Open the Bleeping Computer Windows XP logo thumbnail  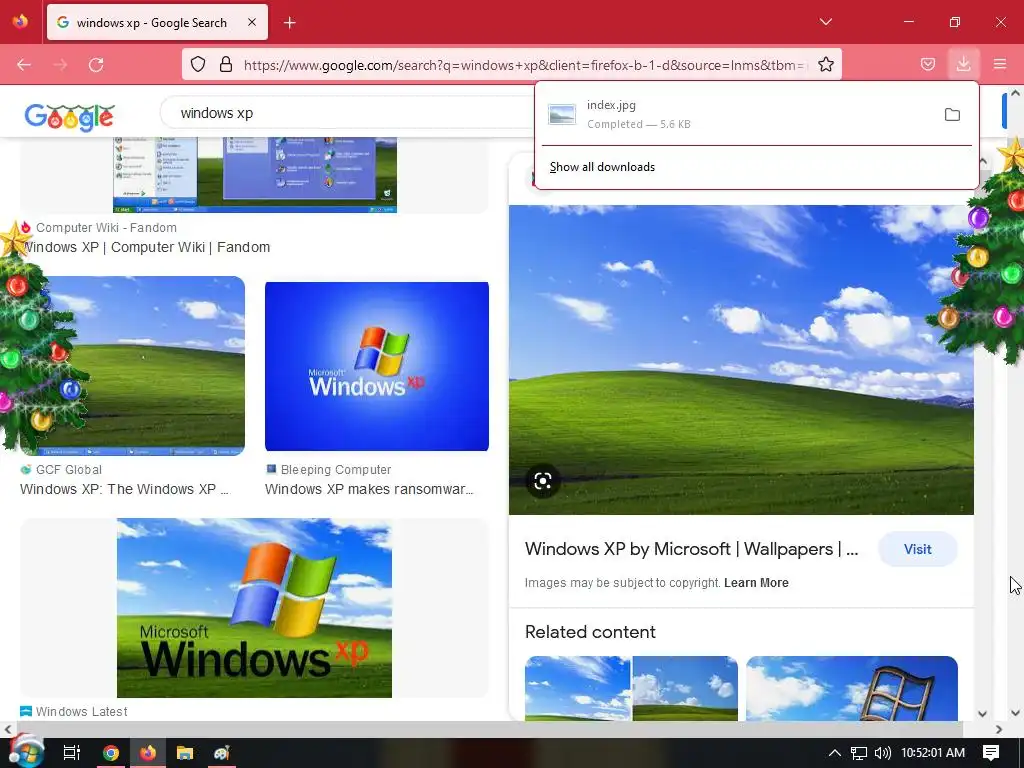(377, 366)
